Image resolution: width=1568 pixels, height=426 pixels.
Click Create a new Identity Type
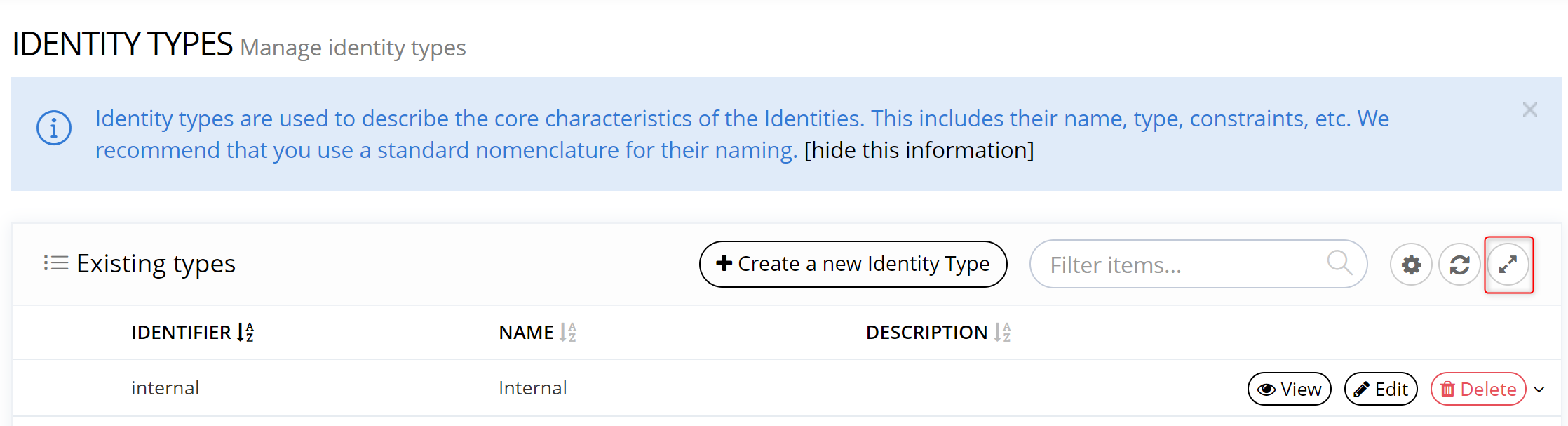click(x=853, y=264)
